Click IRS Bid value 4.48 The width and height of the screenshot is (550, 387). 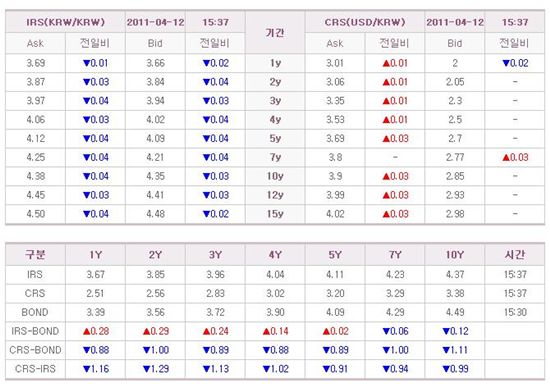[155, 214]
